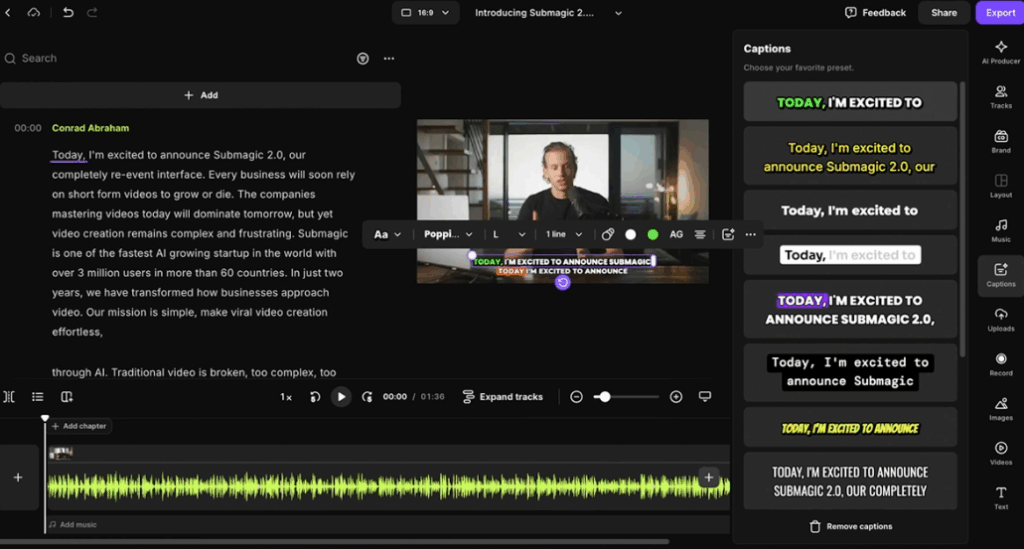This screenshot has width=1024, height=549.
Task: Open the Videos panel
Action: 1000,453
